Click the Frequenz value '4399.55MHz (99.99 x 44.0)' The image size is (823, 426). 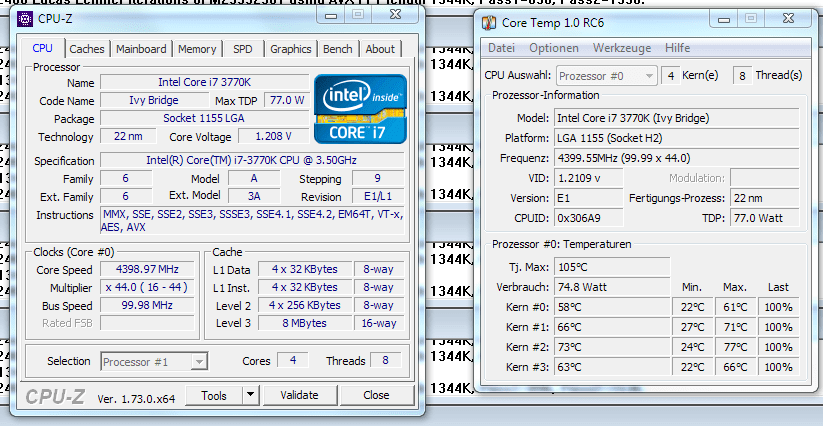click(x=677, y=158)
